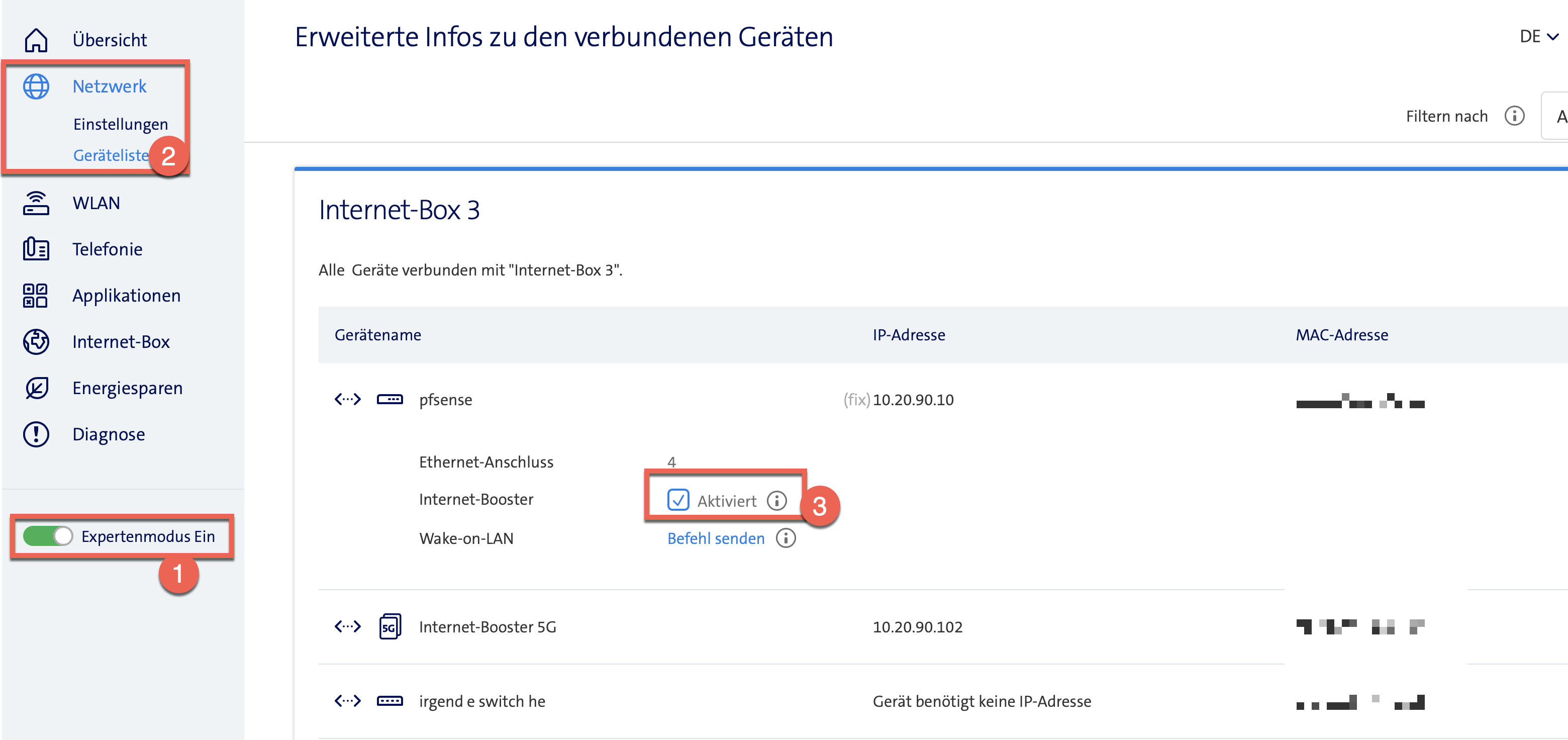Screen dimensions: 1568x740
Task: Click the Applikationen grid icon
Action: click(35, 296)
